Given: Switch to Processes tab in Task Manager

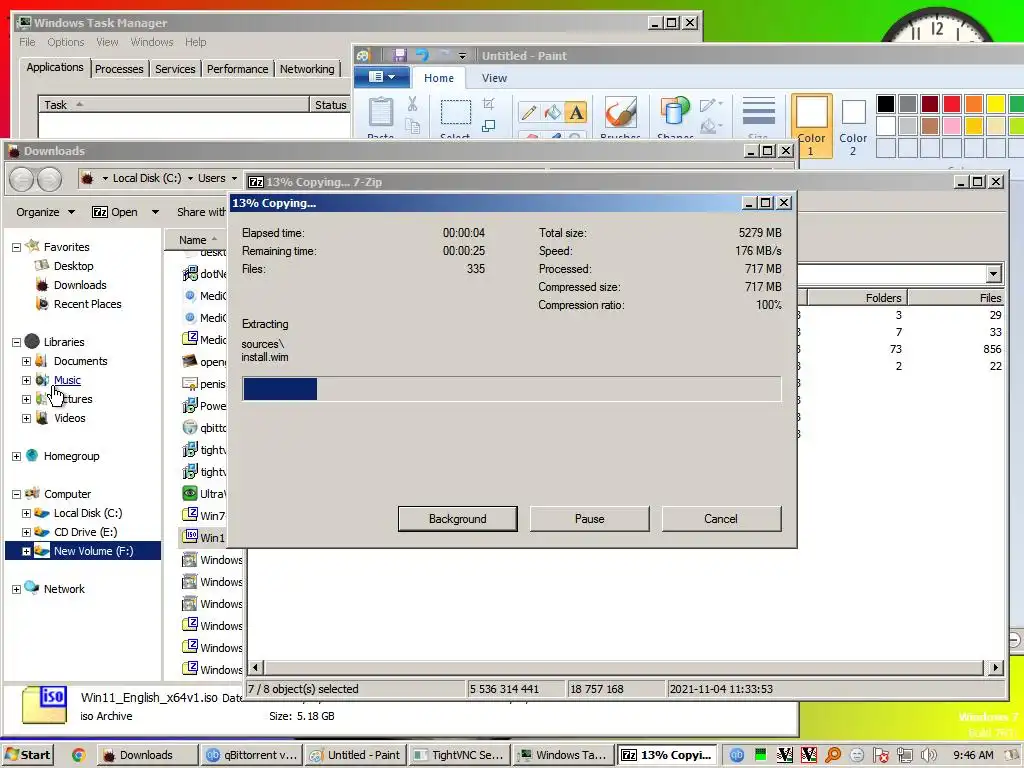Looking at the screenshot, I should click(119, 69).
